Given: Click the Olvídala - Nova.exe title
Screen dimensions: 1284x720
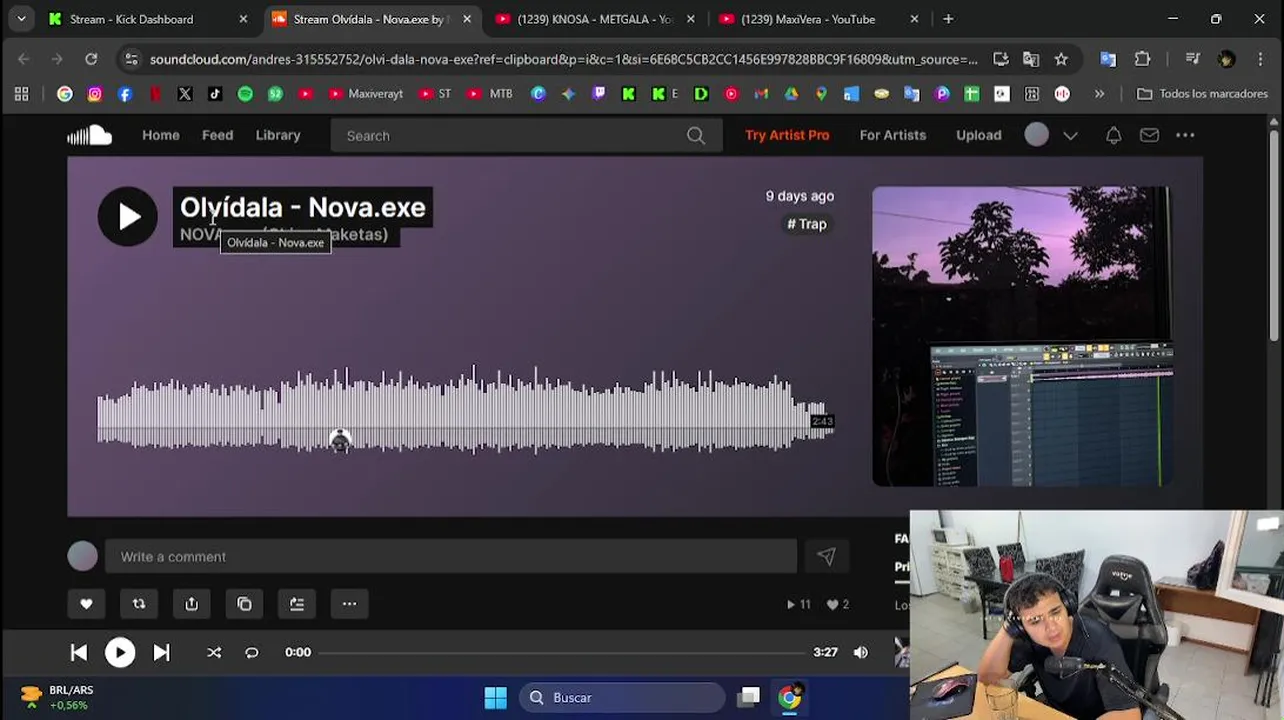Looking at the screenshot, I should click(303, 208).
